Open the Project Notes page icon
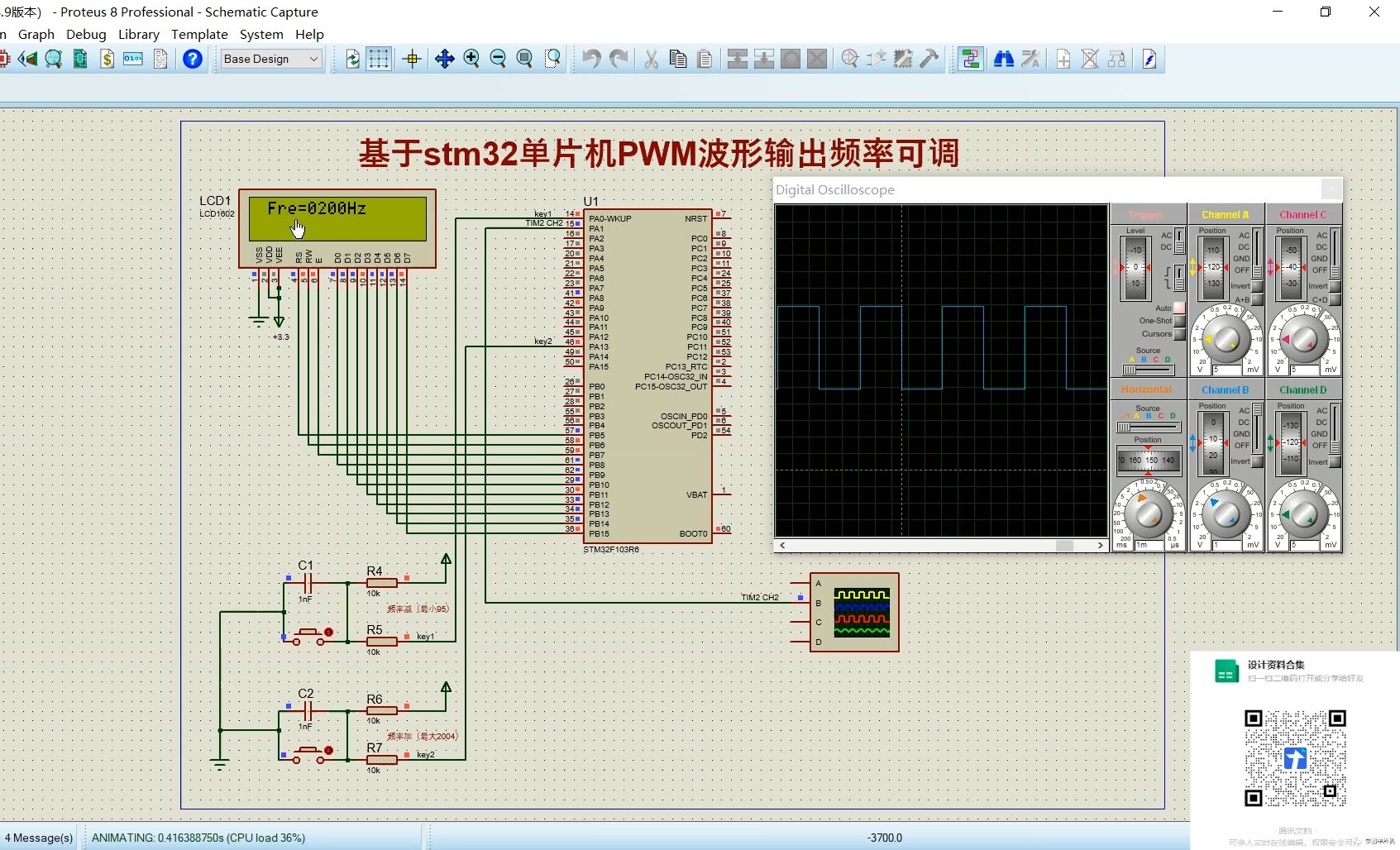The image size is (1400, 850). [x=160, y=59]
